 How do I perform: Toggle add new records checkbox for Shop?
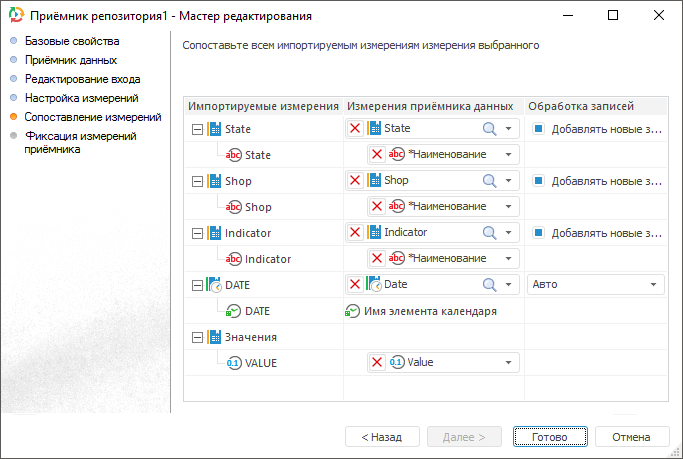pyautogui.click(x=538, y=181)
